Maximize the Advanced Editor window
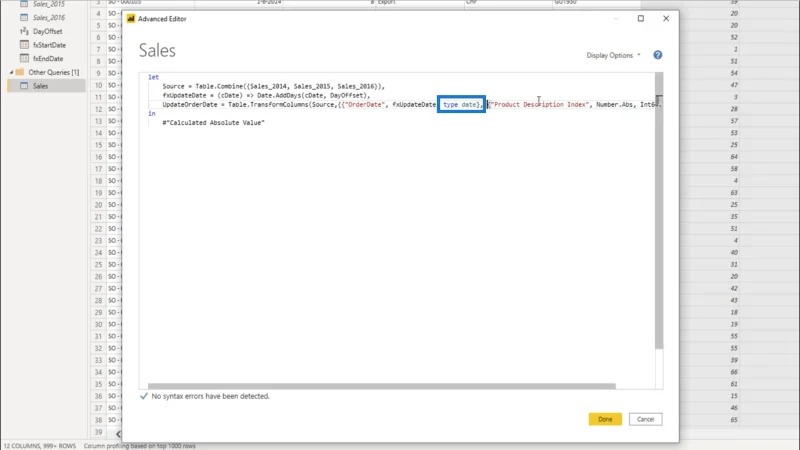800x450 pixels. [x=641, y=18]
